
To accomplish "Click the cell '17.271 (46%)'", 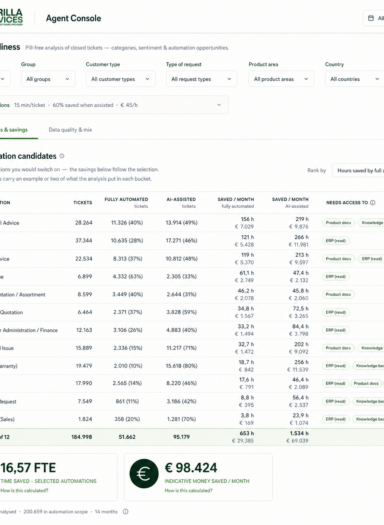I will [181, 241].
